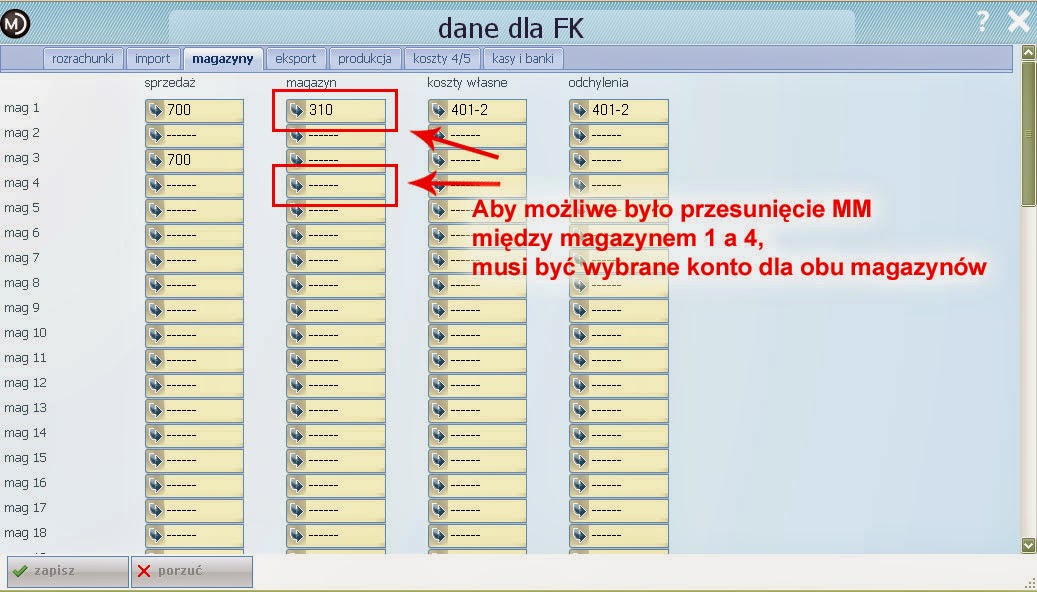This screenshot has width=1037, height=592.
Task: Select the mag 3 sprzedaż field showing 700
Action: [194, 160]
